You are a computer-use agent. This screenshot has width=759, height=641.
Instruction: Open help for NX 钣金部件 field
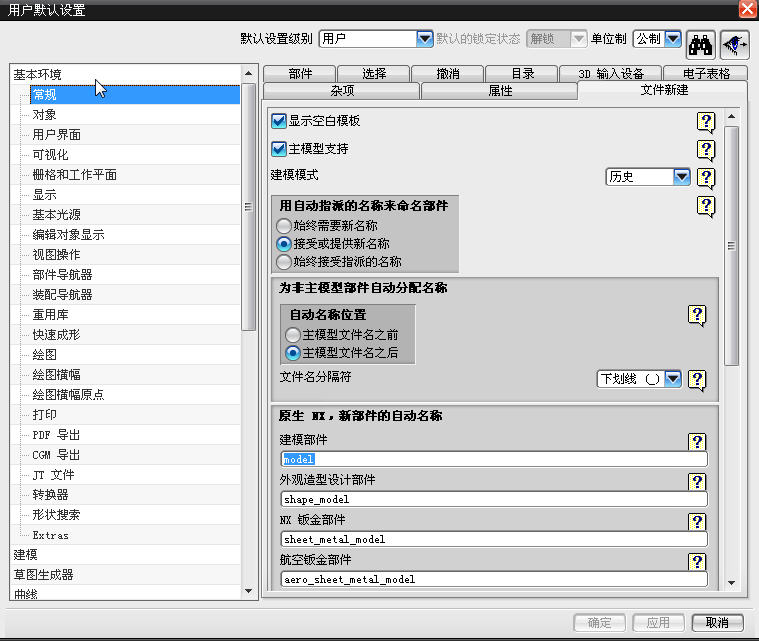(x=697, y=522)
